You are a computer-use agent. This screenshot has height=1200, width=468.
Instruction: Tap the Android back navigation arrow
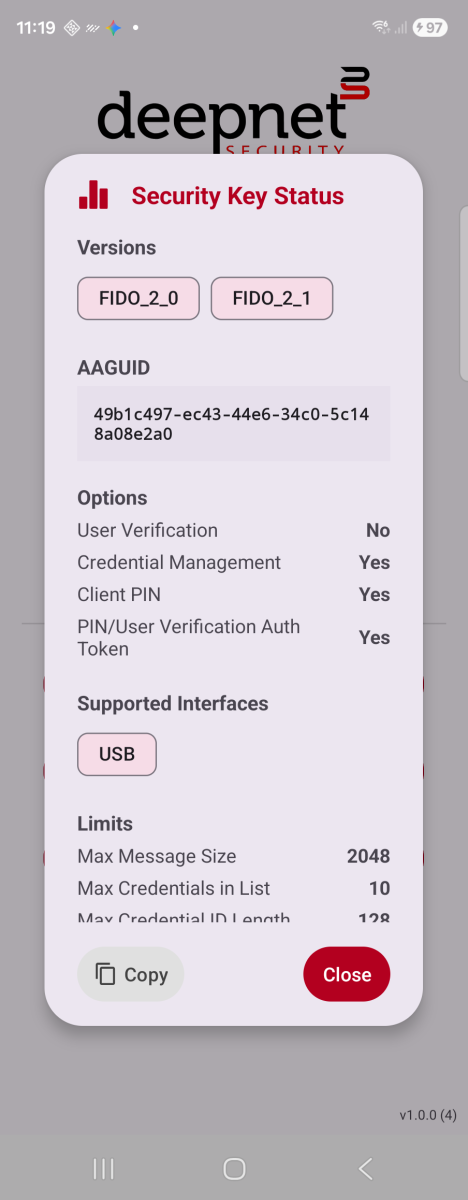coord(365,1169)
